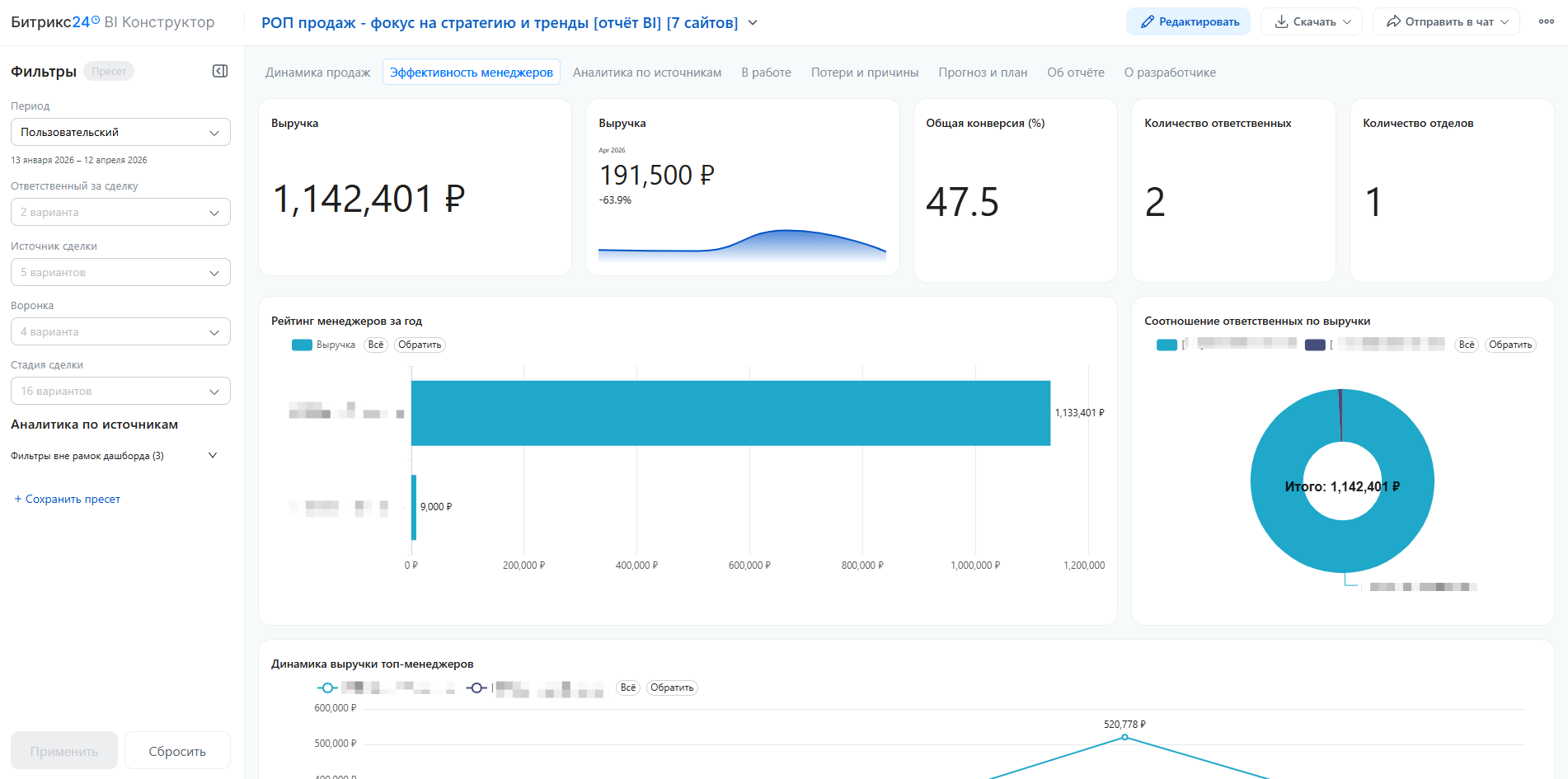Open the Источник сделки dropdown
Screen dimensions: 1568x779
pos(120,273)
